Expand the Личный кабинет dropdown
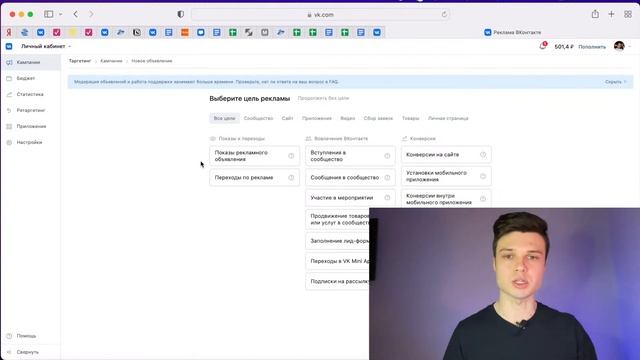The width and height of the screenshot is (640, 360). click(x=46, y=47)
